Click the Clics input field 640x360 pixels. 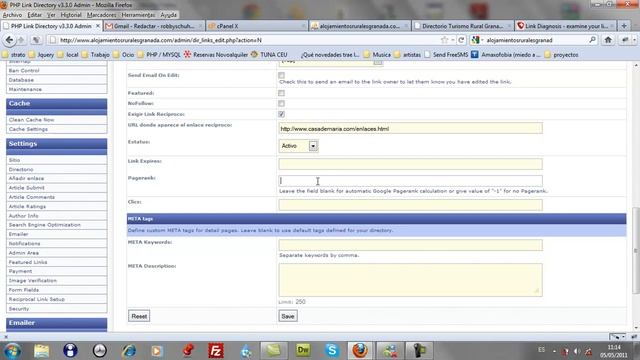410,204
